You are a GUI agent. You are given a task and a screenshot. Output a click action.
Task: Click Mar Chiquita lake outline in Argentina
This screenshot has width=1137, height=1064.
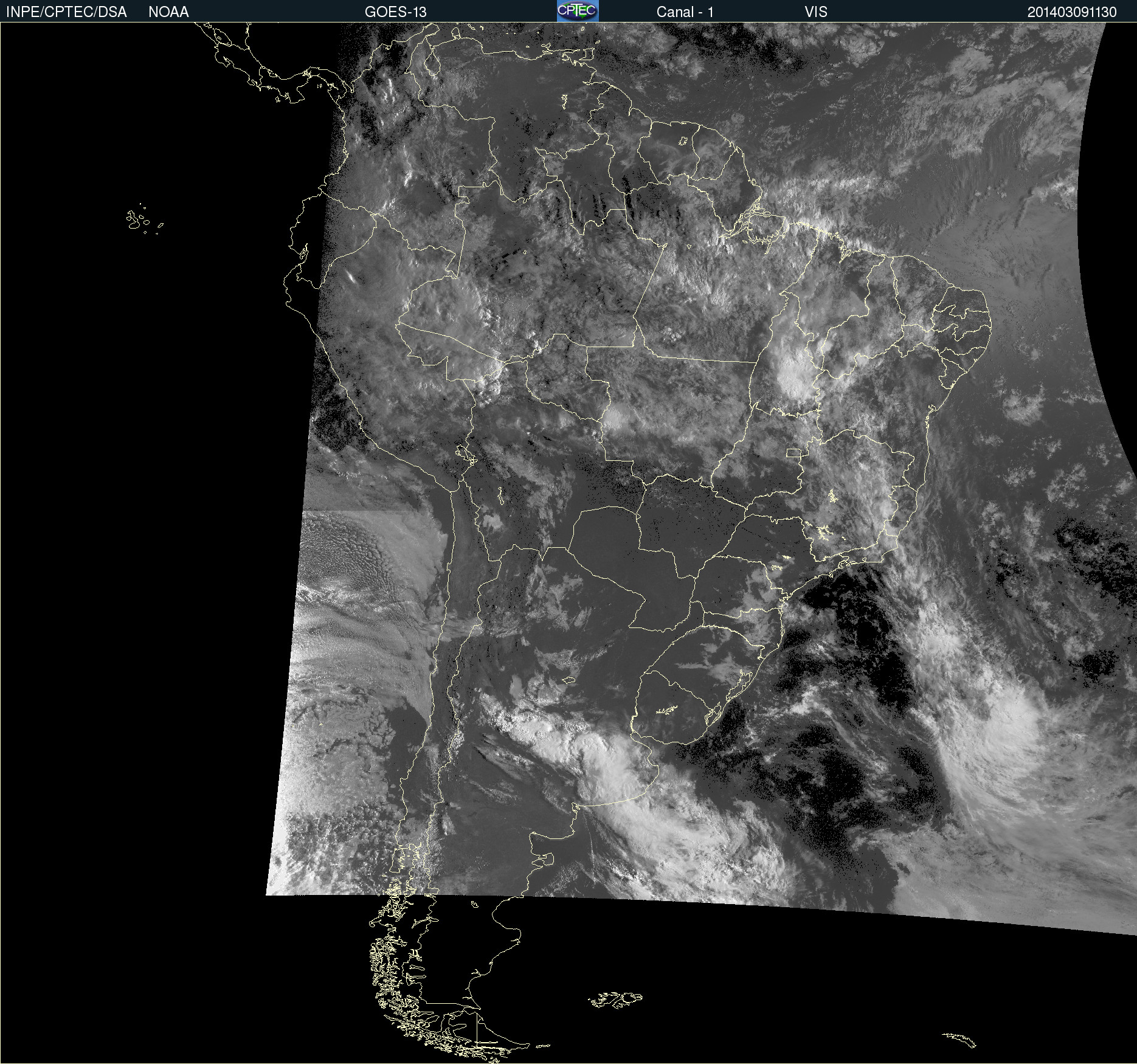coord(568,680)
